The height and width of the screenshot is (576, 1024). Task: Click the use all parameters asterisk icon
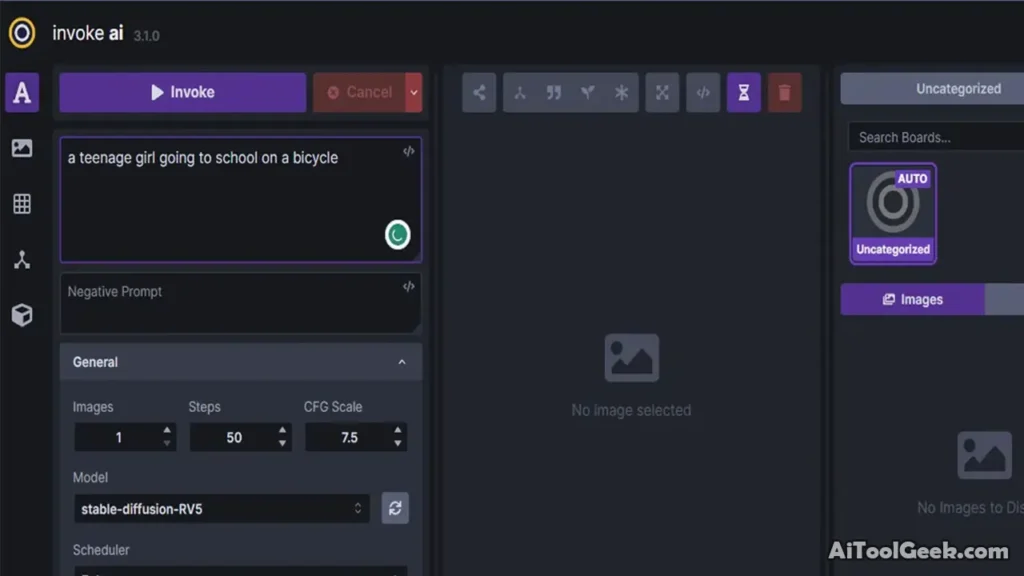point(622,93)
